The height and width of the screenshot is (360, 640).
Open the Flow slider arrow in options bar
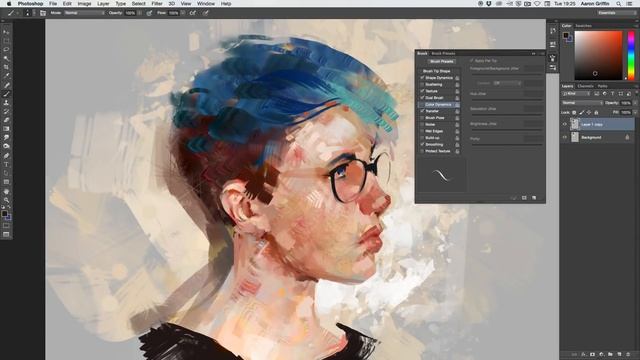(182, 13)
